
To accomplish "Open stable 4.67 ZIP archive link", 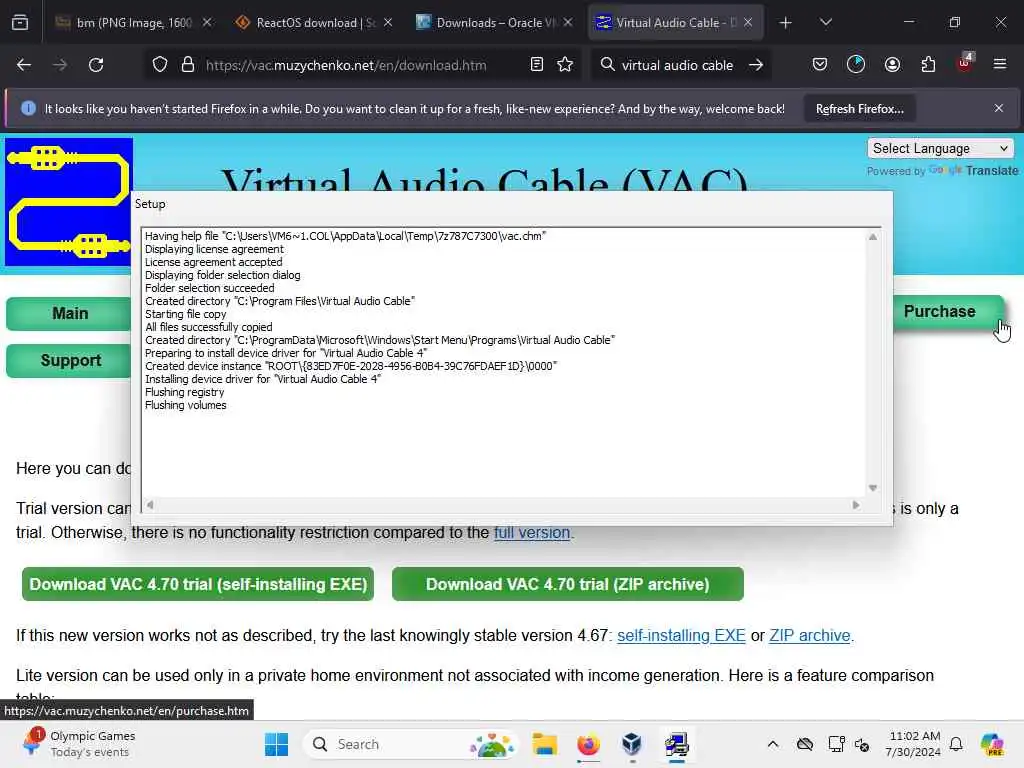I will (x=810, y=635).
